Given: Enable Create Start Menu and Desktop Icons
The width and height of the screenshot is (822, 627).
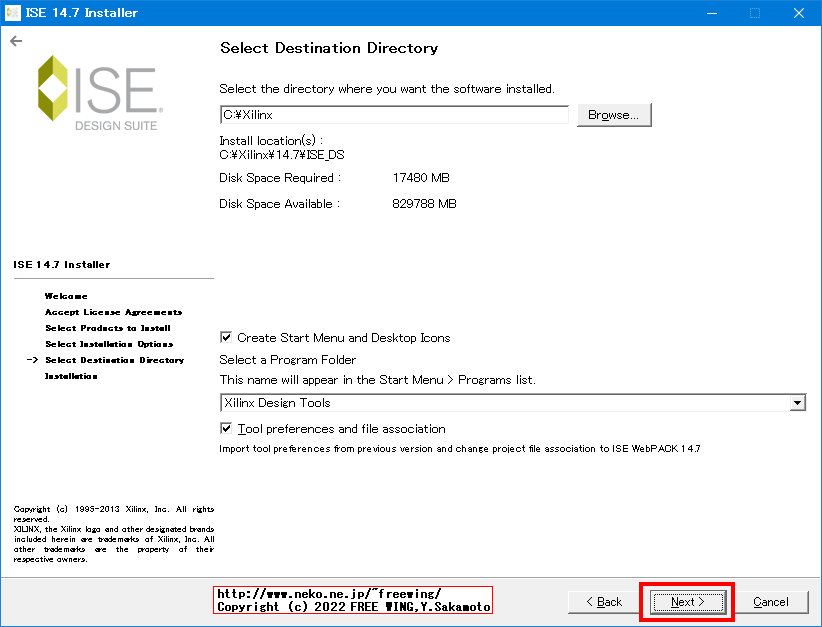Looking at the screenshot, I should [x=227, y=338].
